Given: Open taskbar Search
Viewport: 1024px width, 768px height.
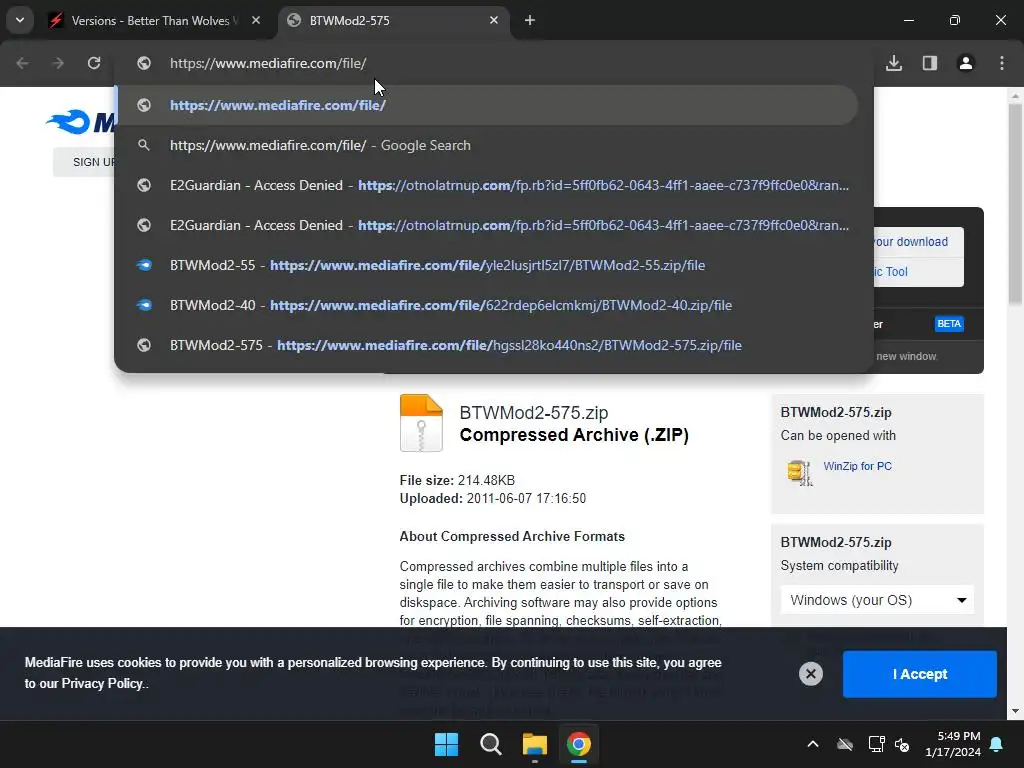Looking at the screenshot, I should point(490,744).
